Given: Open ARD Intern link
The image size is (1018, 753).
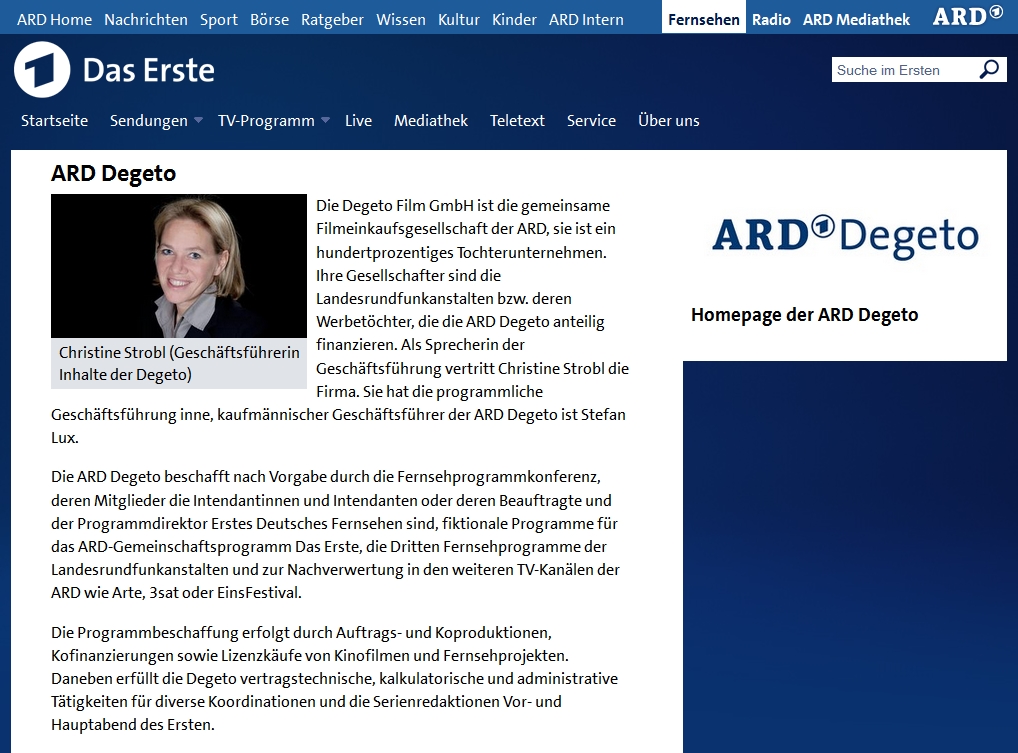Looking at the screenshot, I should 586,19.
